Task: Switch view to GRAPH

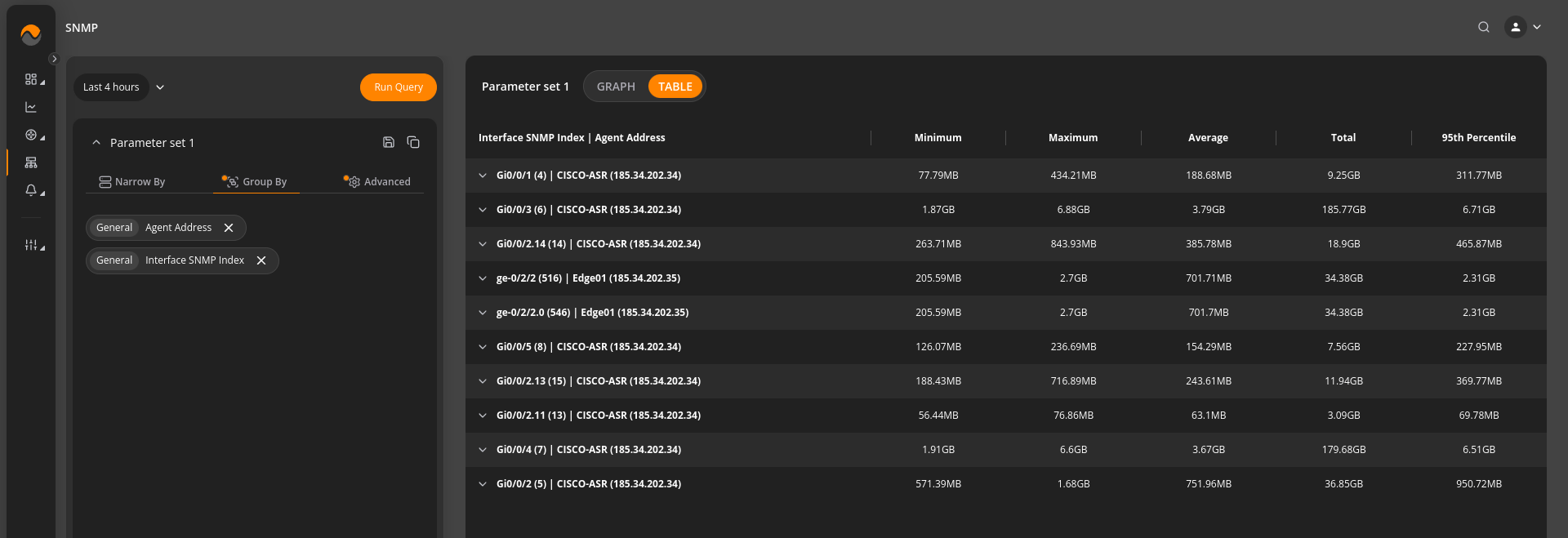Action: point(616,87)
